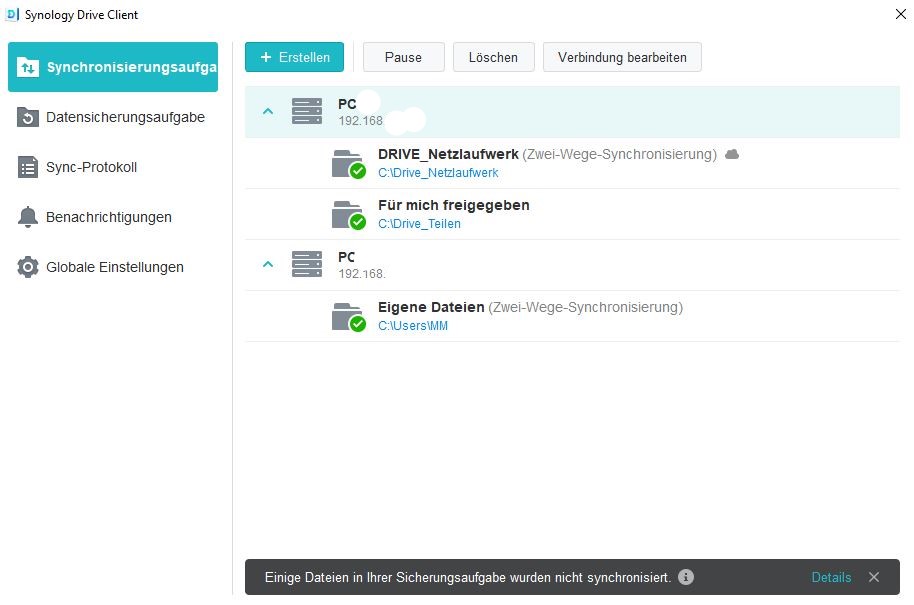
Task: Click the info icon in the notification bar
Action: click(686, 577)
